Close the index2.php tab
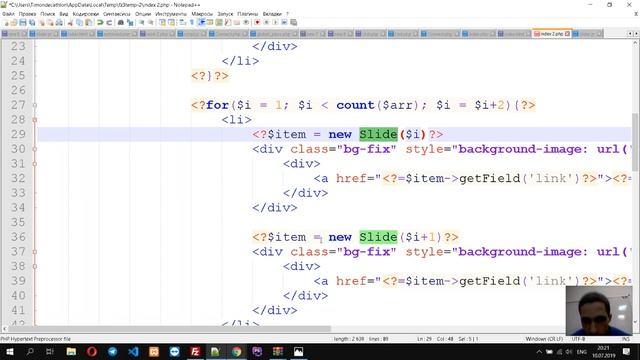The image size is (640, 360). [x=567, y=34]
